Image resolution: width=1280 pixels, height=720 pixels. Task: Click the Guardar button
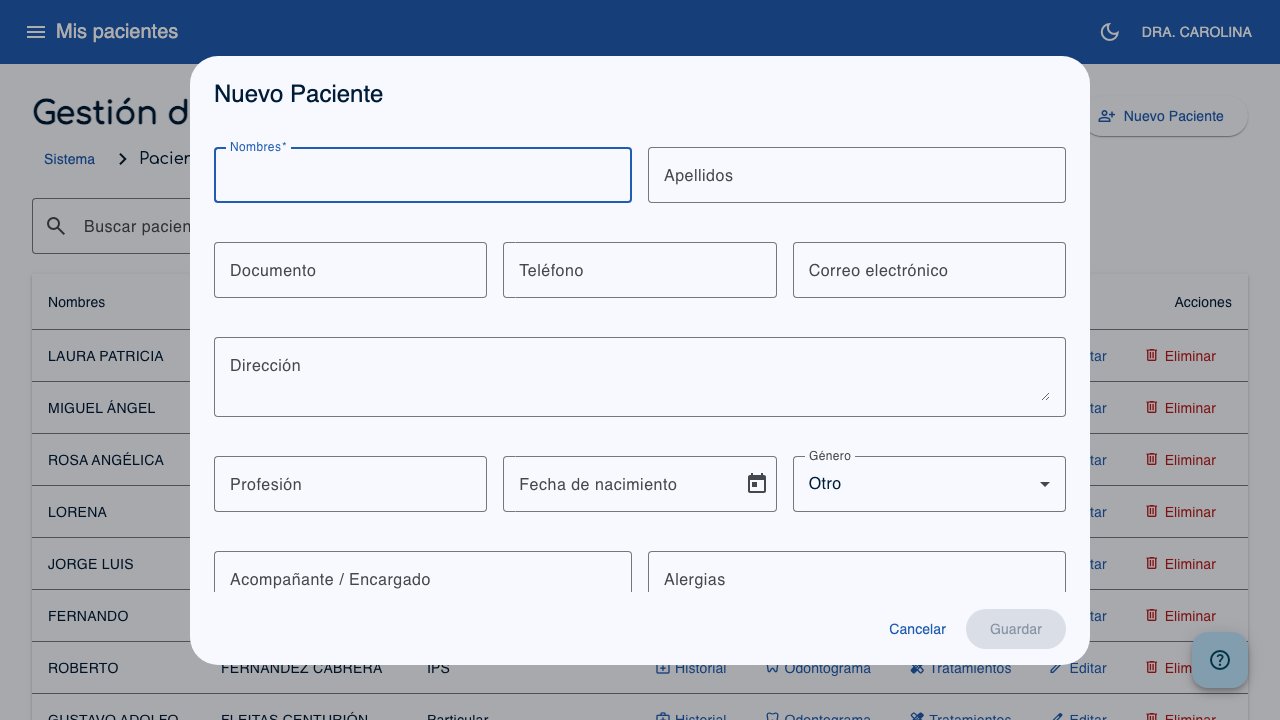coord(1016,629)
